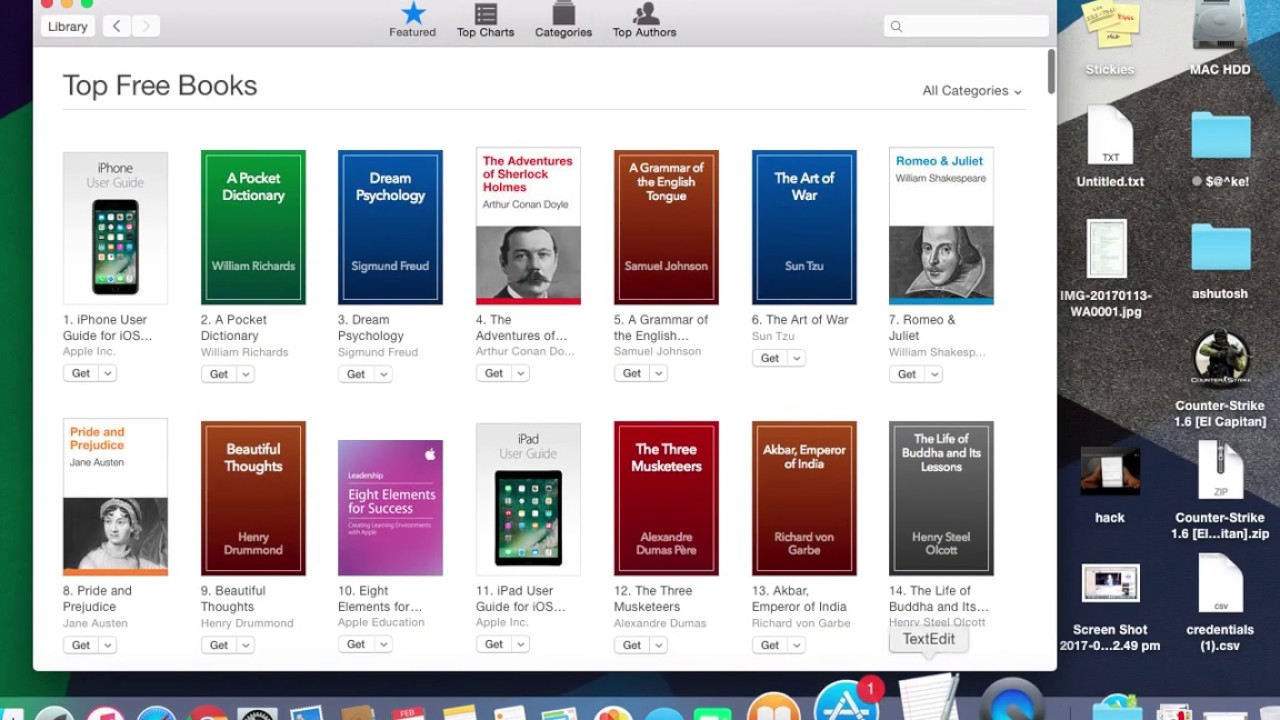Open The Three Musketeers cover
Image resolution: width=1280 pixels, height=720 pixels.
pos(666,498)
